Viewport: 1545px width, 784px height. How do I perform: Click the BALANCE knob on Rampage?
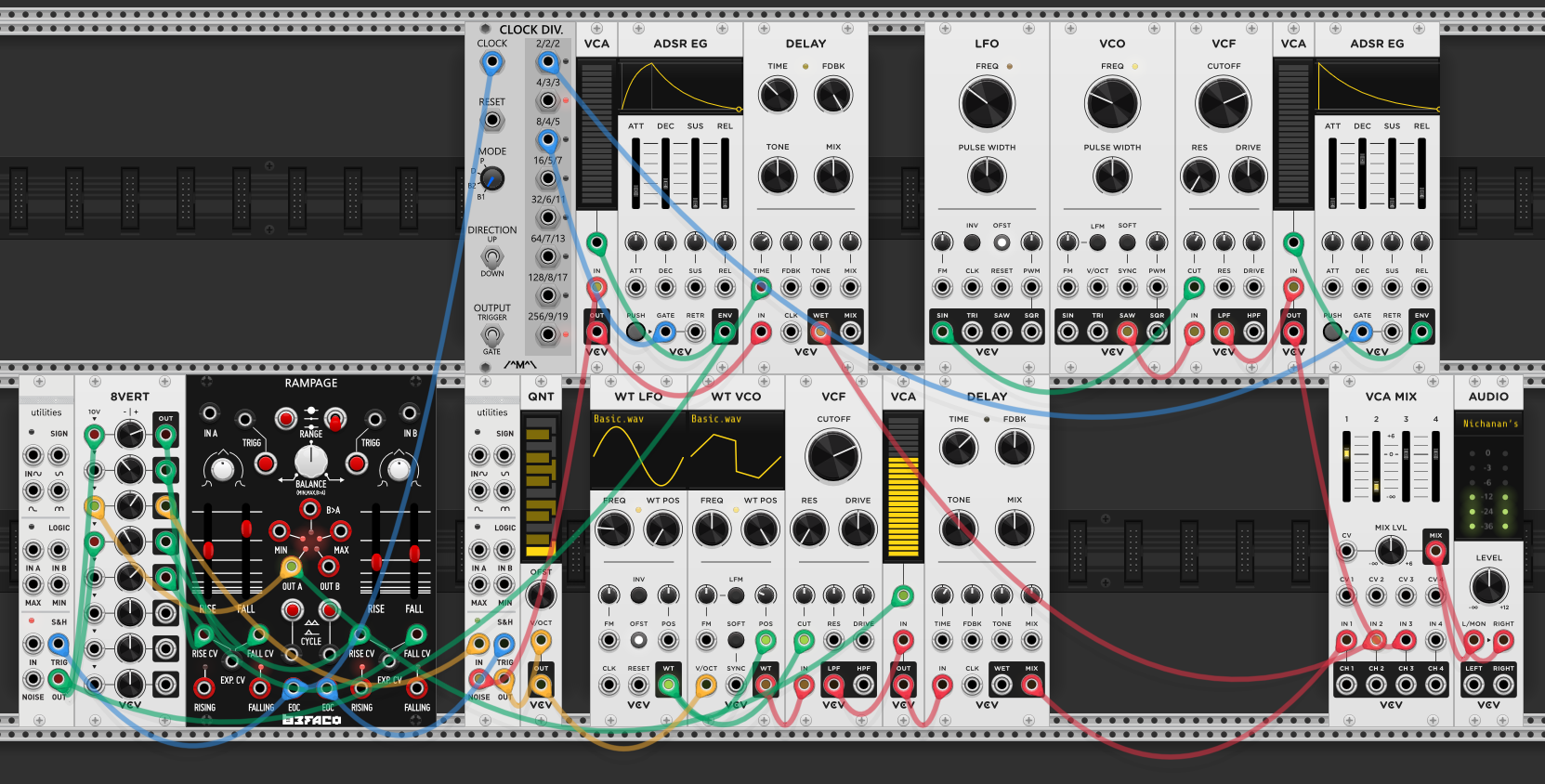[310, 462]
